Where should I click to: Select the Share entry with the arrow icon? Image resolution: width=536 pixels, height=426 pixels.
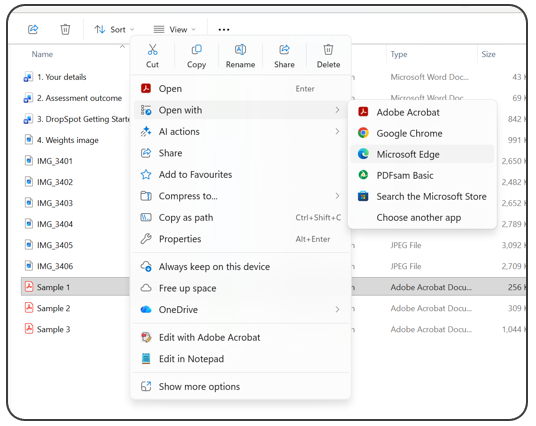pos(241,153)
